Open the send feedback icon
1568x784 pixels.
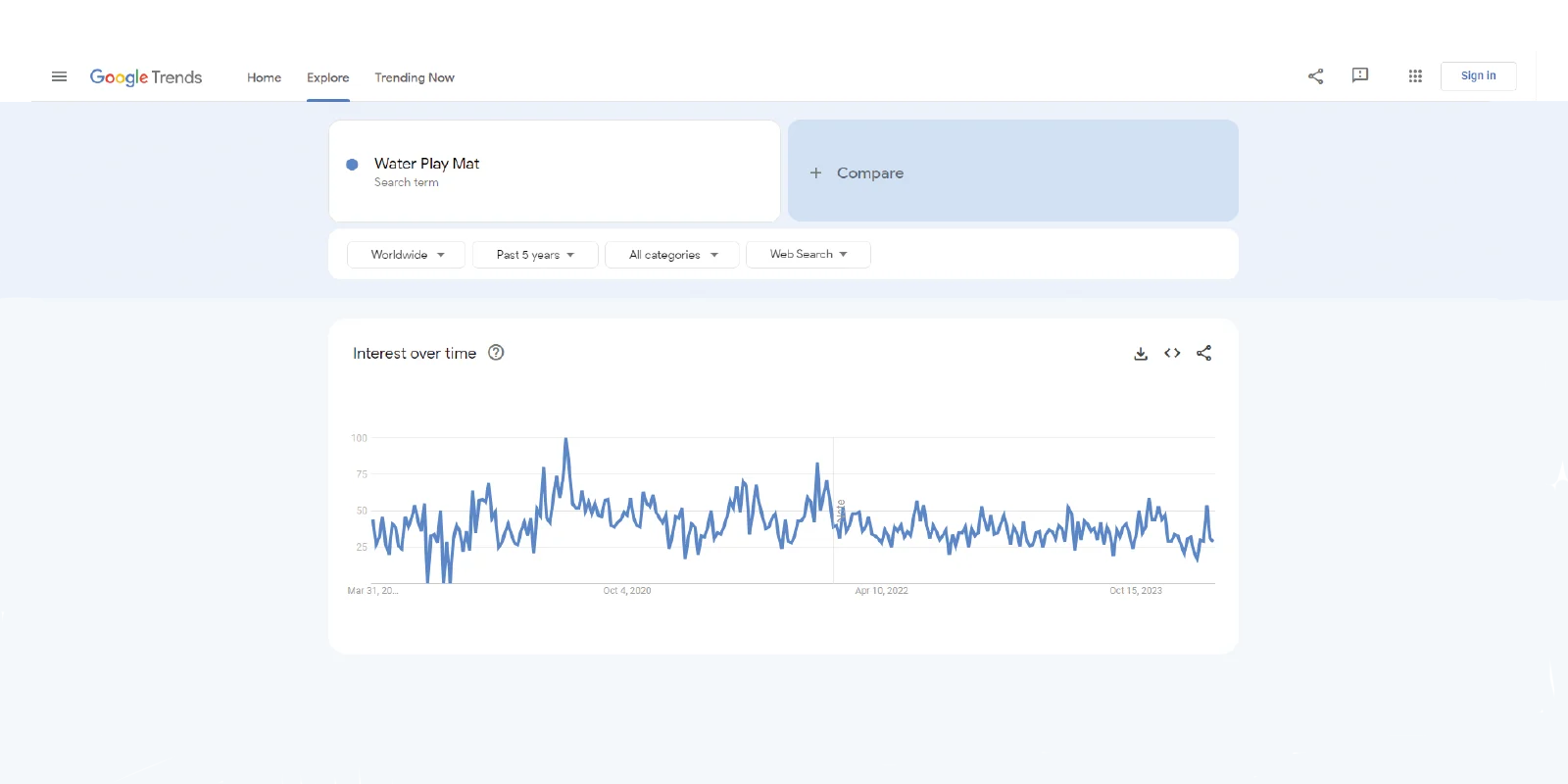pyautogui.click(x=1359, y=75)
